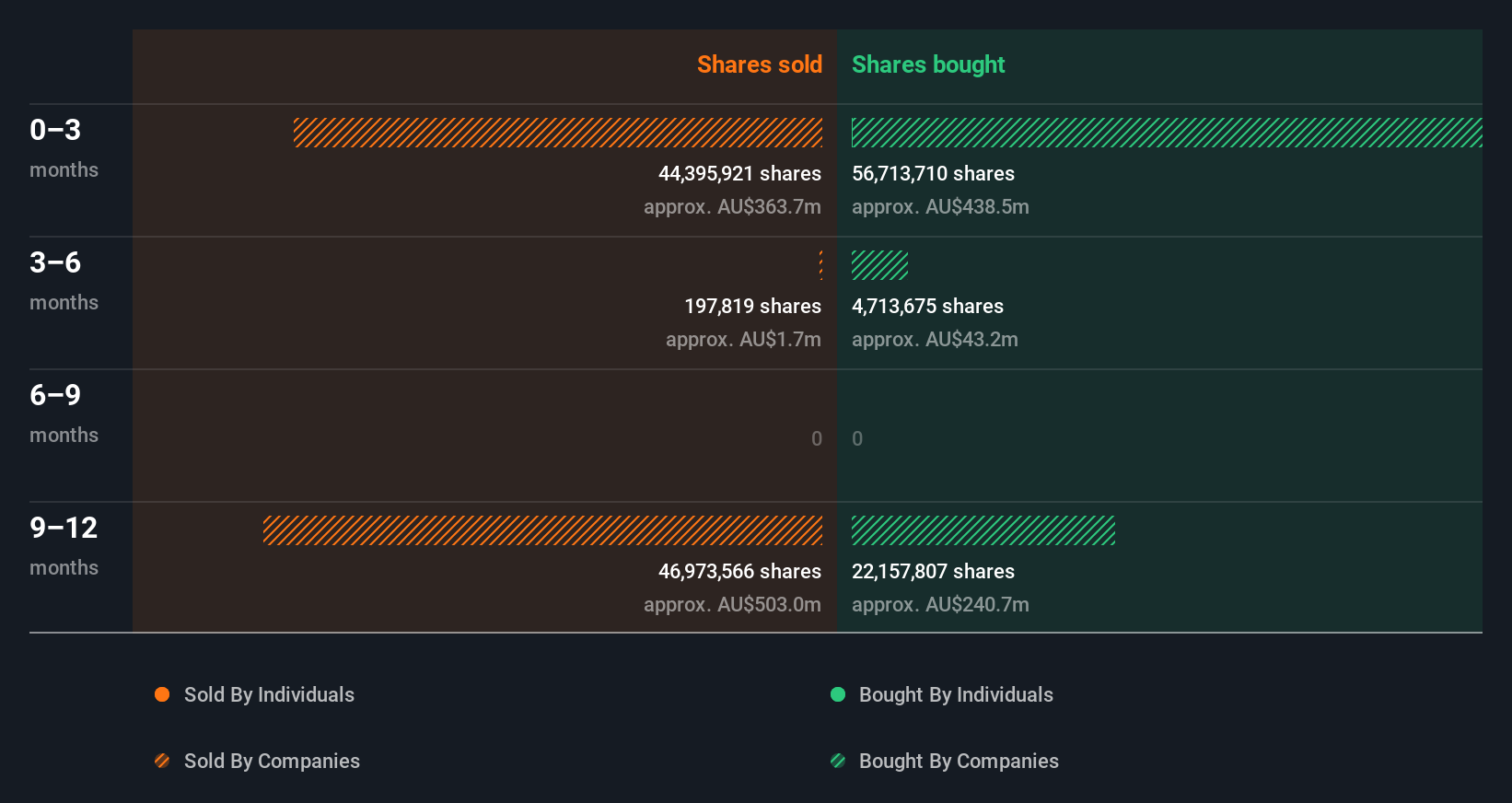Click the Shares bought column header
Image resolution: width=1512 pixels, height=803 pixels.
[x=928, y=64]
